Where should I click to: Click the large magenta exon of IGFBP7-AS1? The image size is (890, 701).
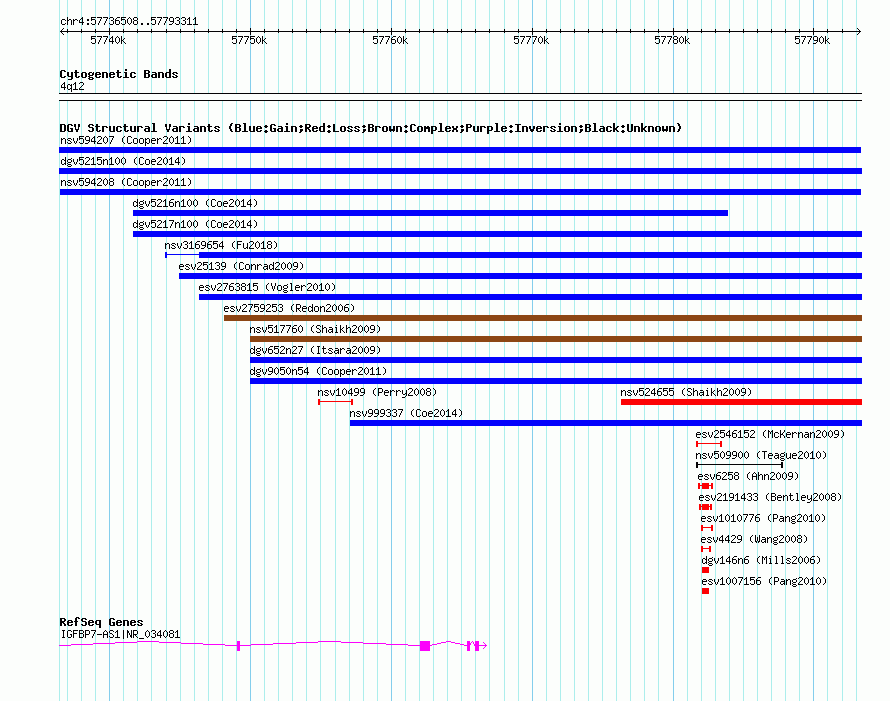[x=425, y=646]
